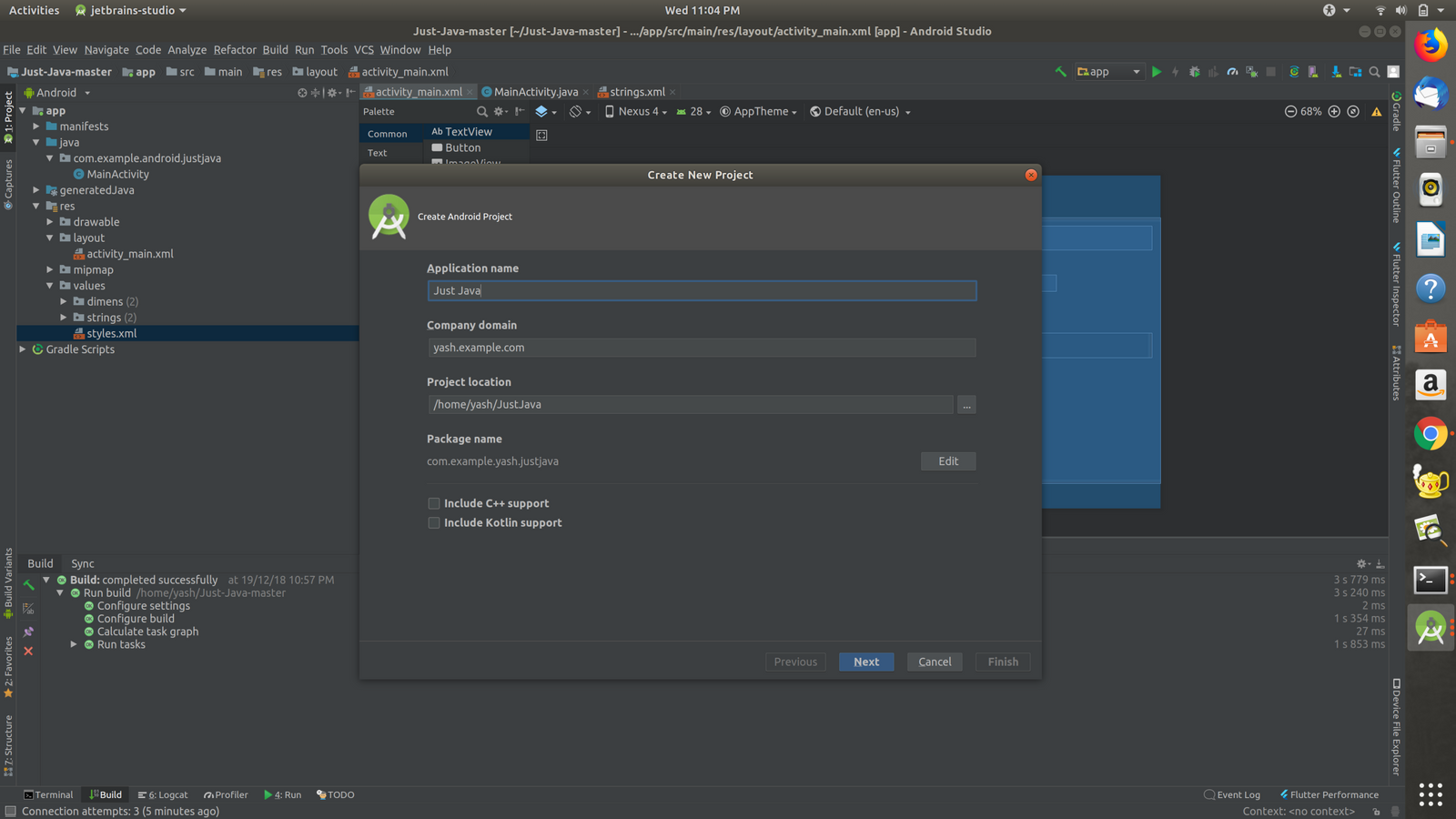The height and width of the screenshot is (819, 1456).
Task: Open the Refactor menu
Action: tap(235, 50)
